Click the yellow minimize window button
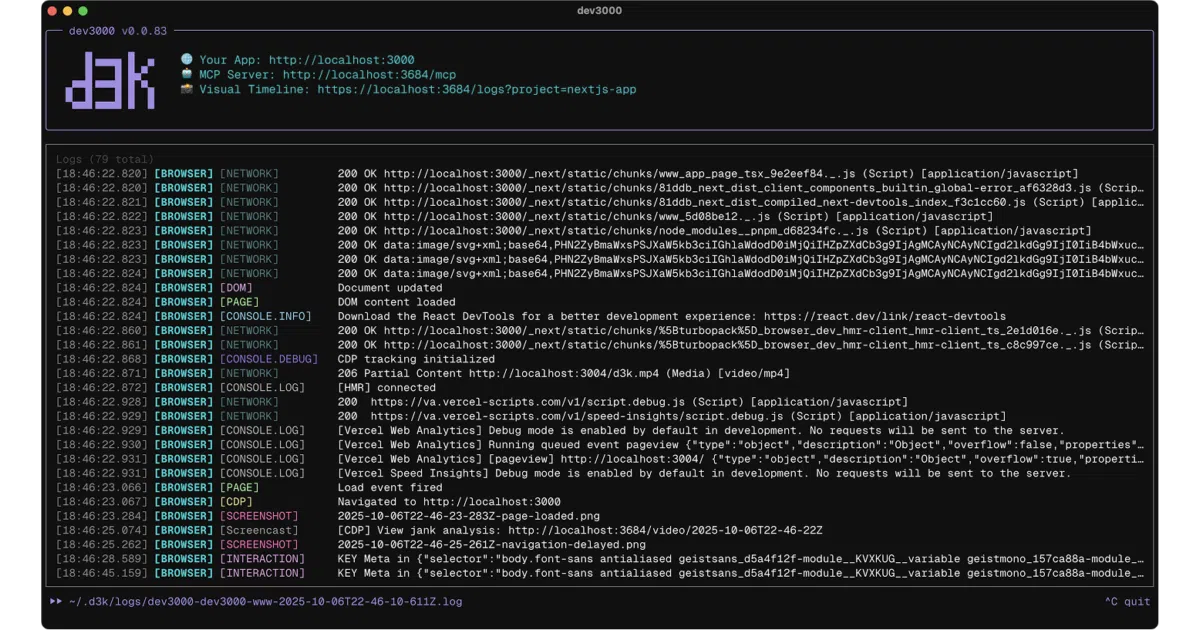The width and height of the screenshot is (1200, 630). tap(68, 11)
